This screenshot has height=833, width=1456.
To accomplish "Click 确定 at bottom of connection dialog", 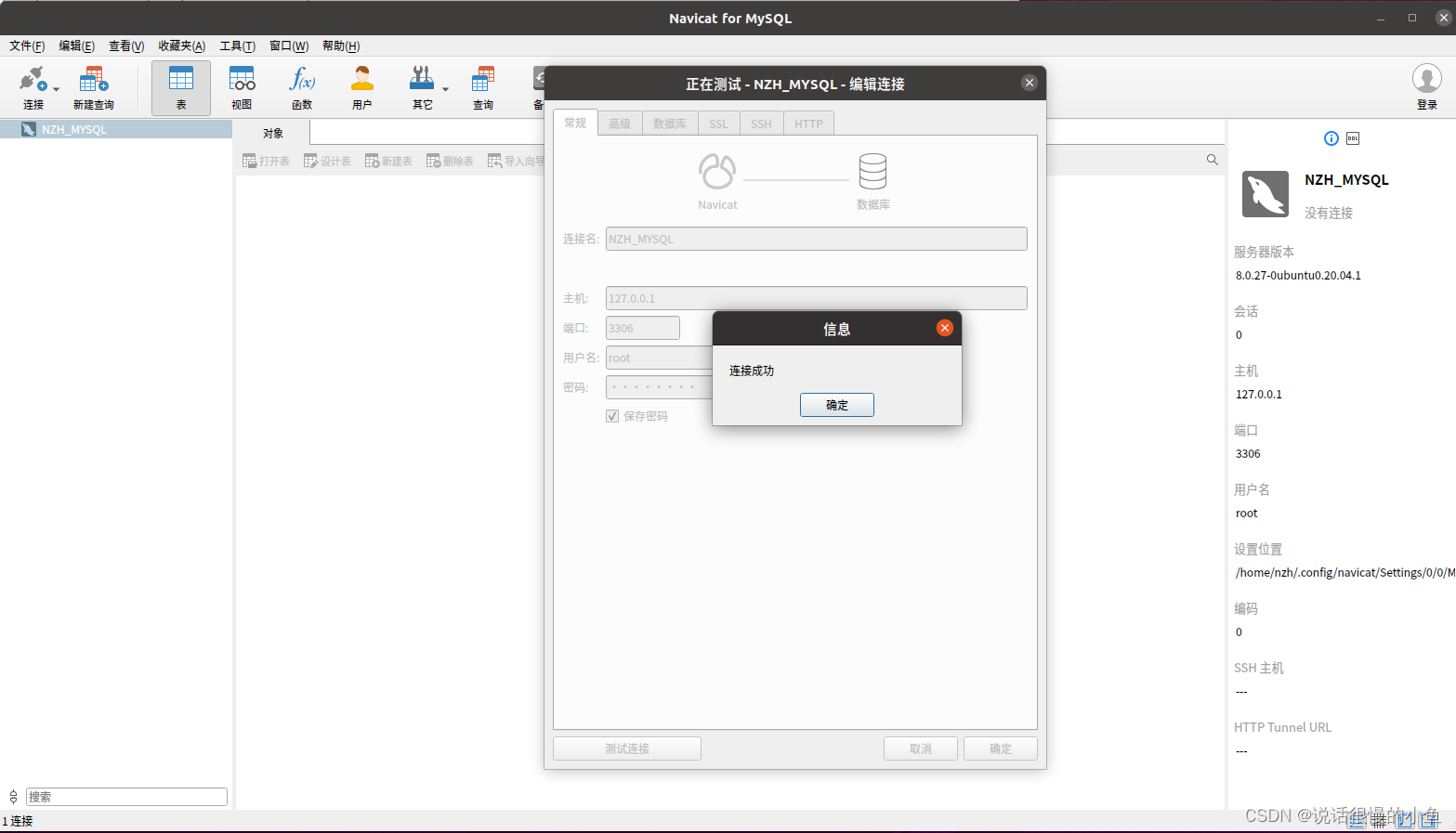I will tap(1001, 748).
